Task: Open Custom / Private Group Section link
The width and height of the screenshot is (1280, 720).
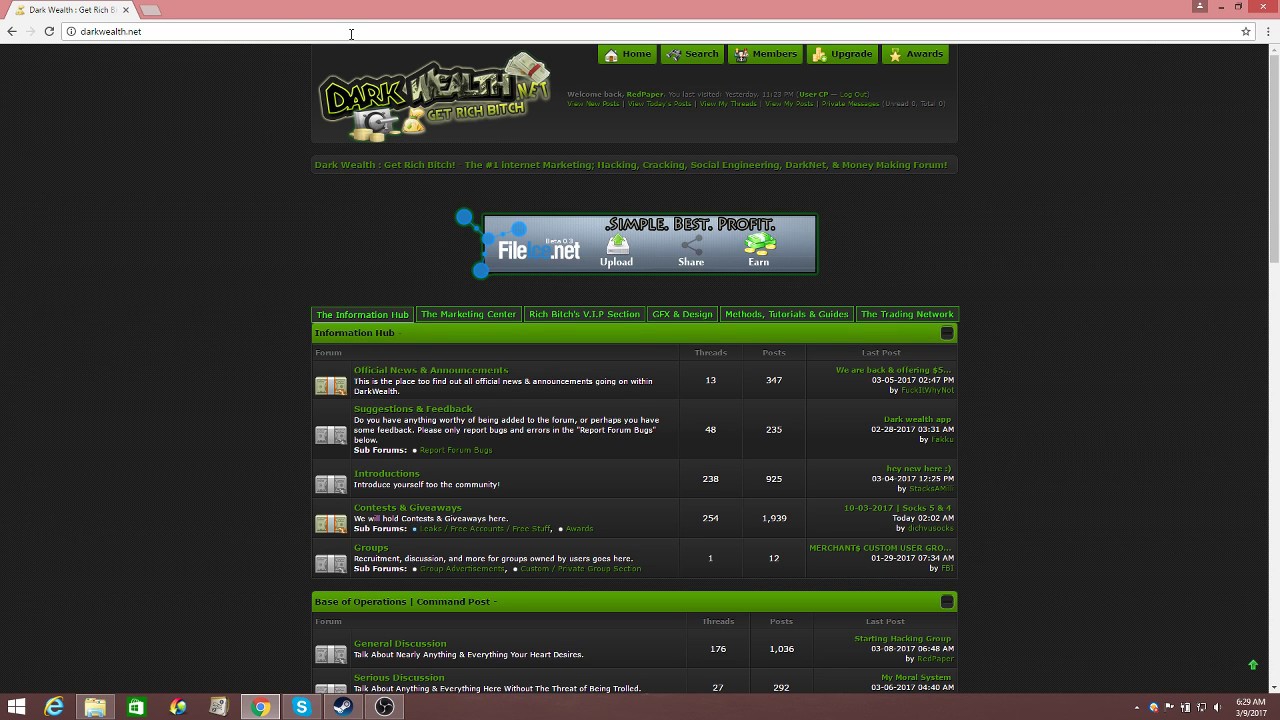Action: coord(581,569)
